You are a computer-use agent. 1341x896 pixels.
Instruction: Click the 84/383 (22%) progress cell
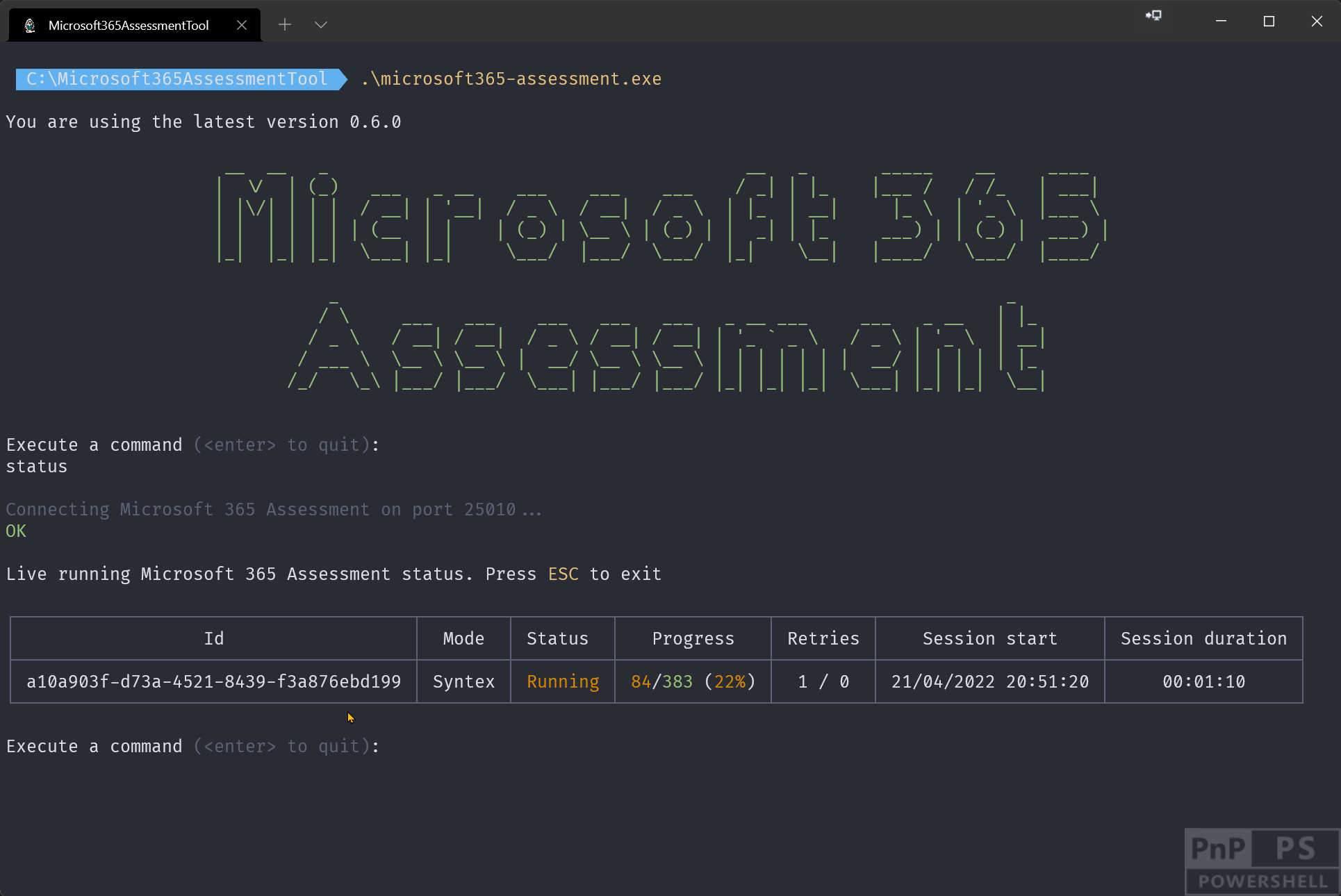point(693,682)
